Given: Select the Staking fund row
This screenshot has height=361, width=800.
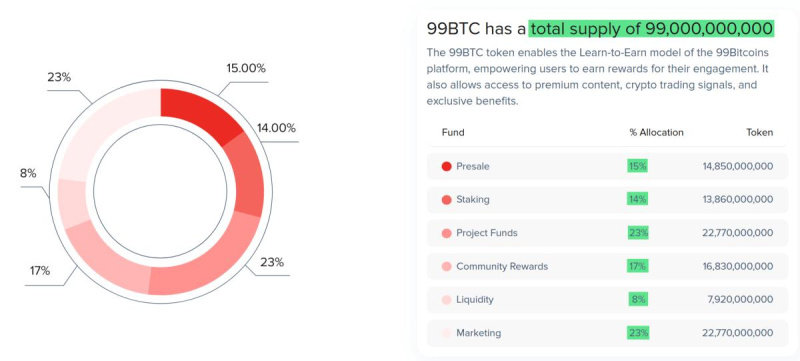Looking at the screenshot, I should click(607, 199).
